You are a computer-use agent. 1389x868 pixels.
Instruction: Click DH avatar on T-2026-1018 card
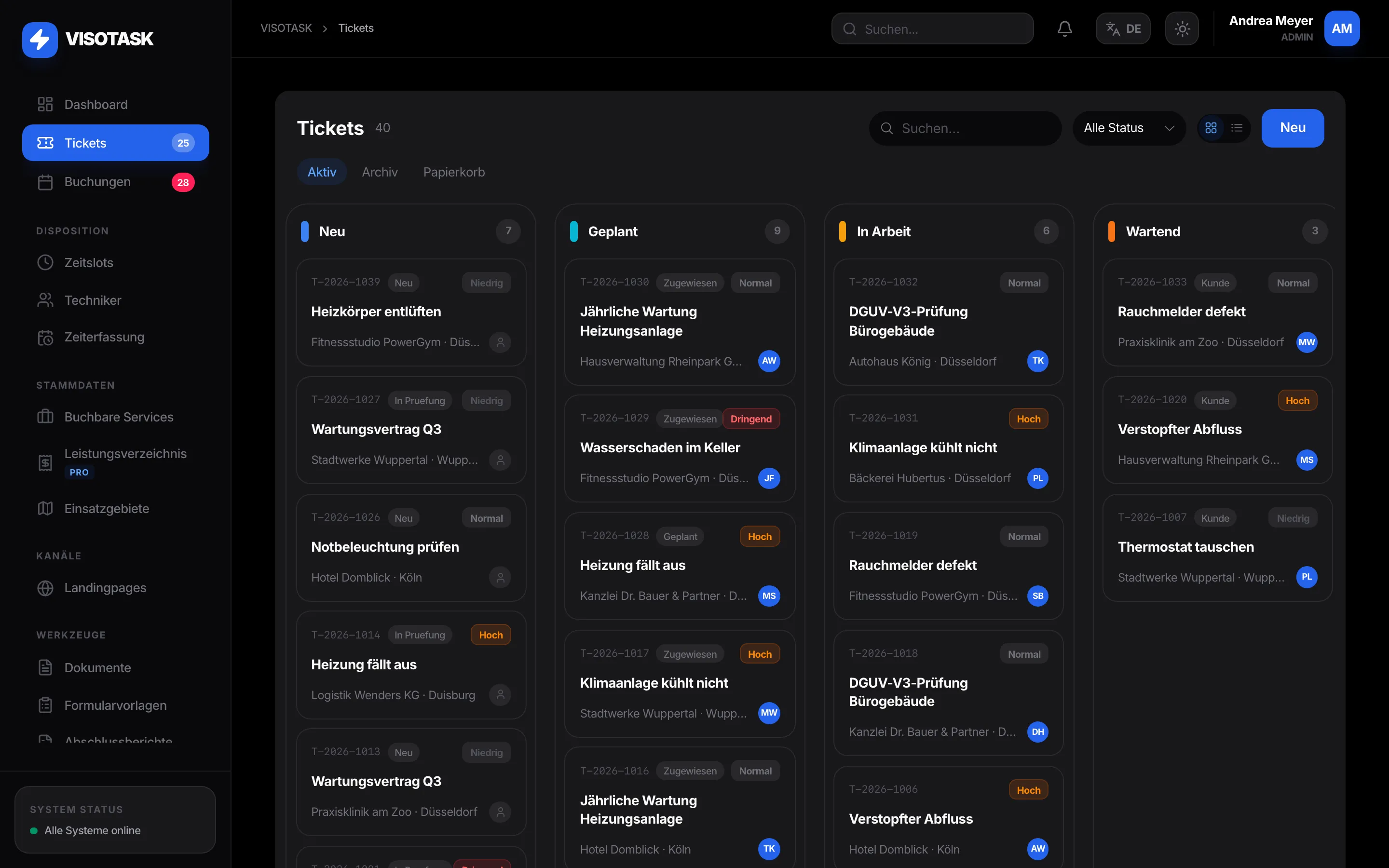(1038, 732)
